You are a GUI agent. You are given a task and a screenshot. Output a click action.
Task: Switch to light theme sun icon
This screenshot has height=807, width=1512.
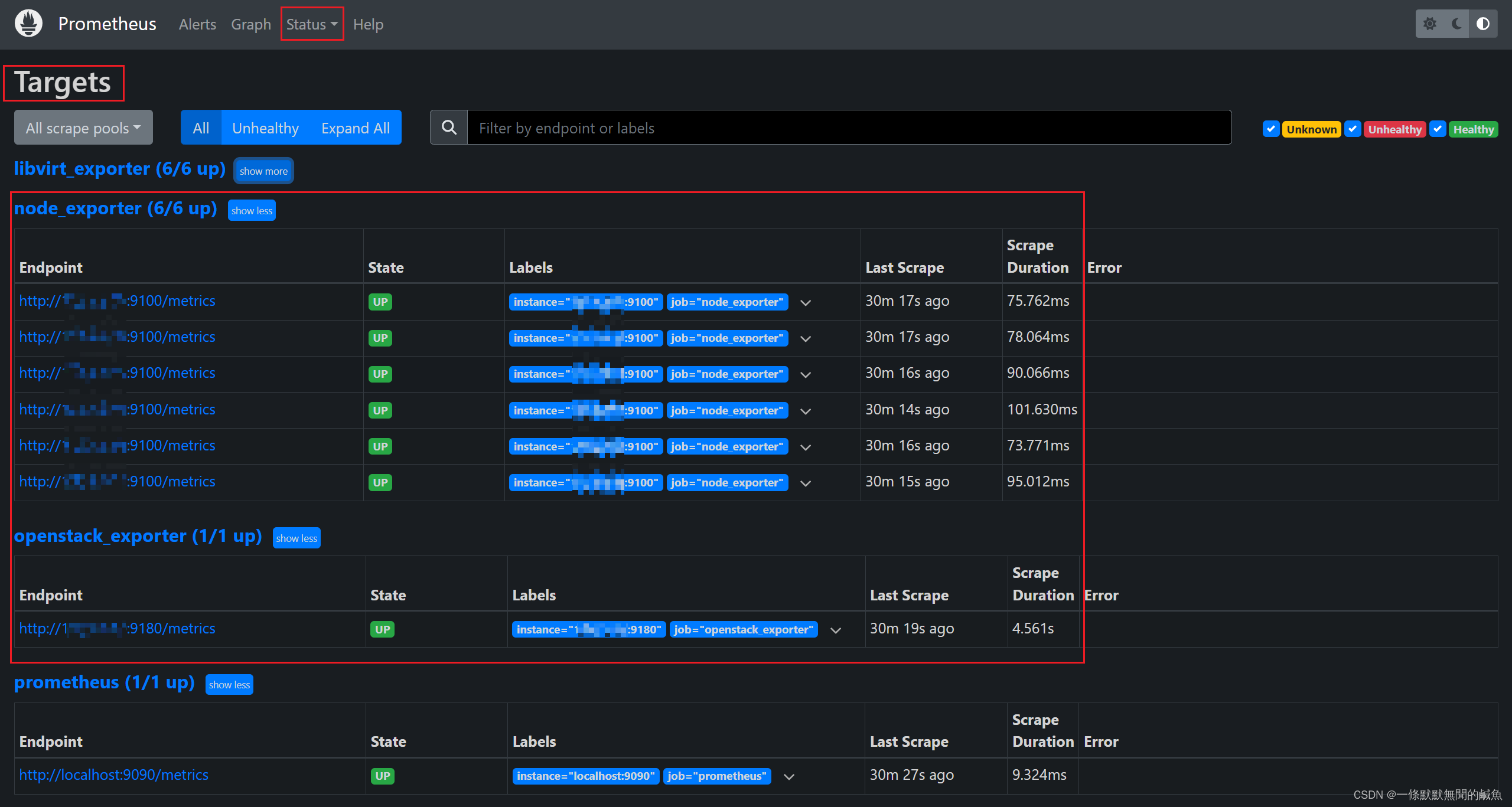pyautogui.click(x=1430, y=24)
